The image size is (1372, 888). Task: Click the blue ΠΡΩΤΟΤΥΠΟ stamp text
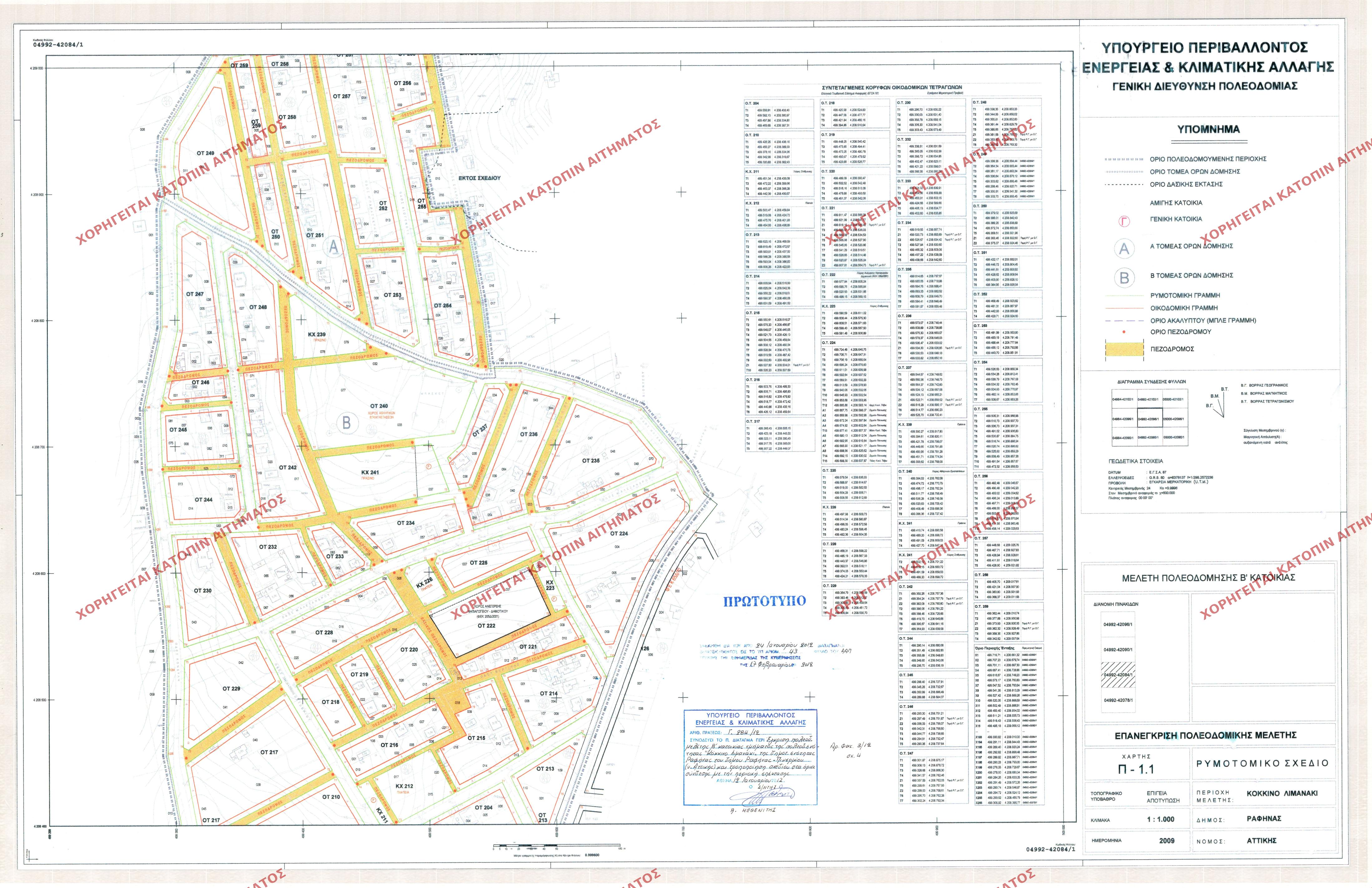point(765,602)
